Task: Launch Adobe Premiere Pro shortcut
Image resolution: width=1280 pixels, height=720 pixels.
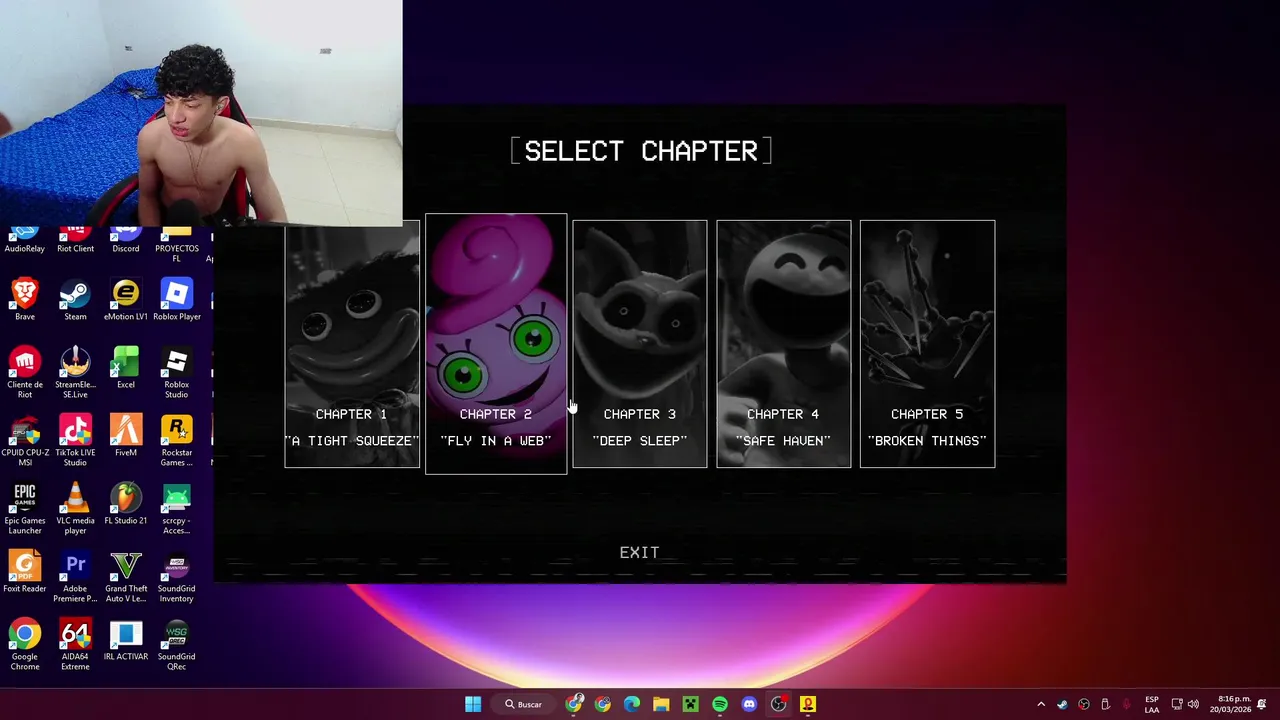Action: [x=75, y=577]
